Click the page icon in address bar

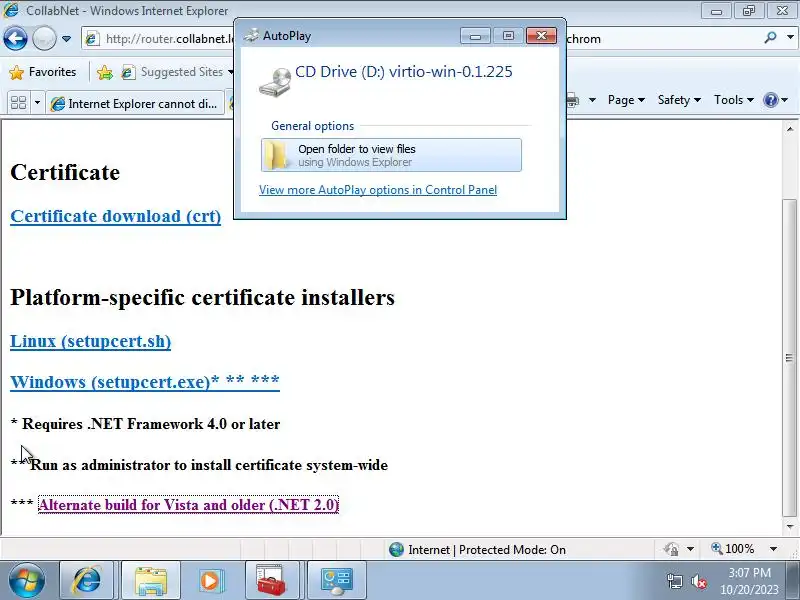click(92, 39)
